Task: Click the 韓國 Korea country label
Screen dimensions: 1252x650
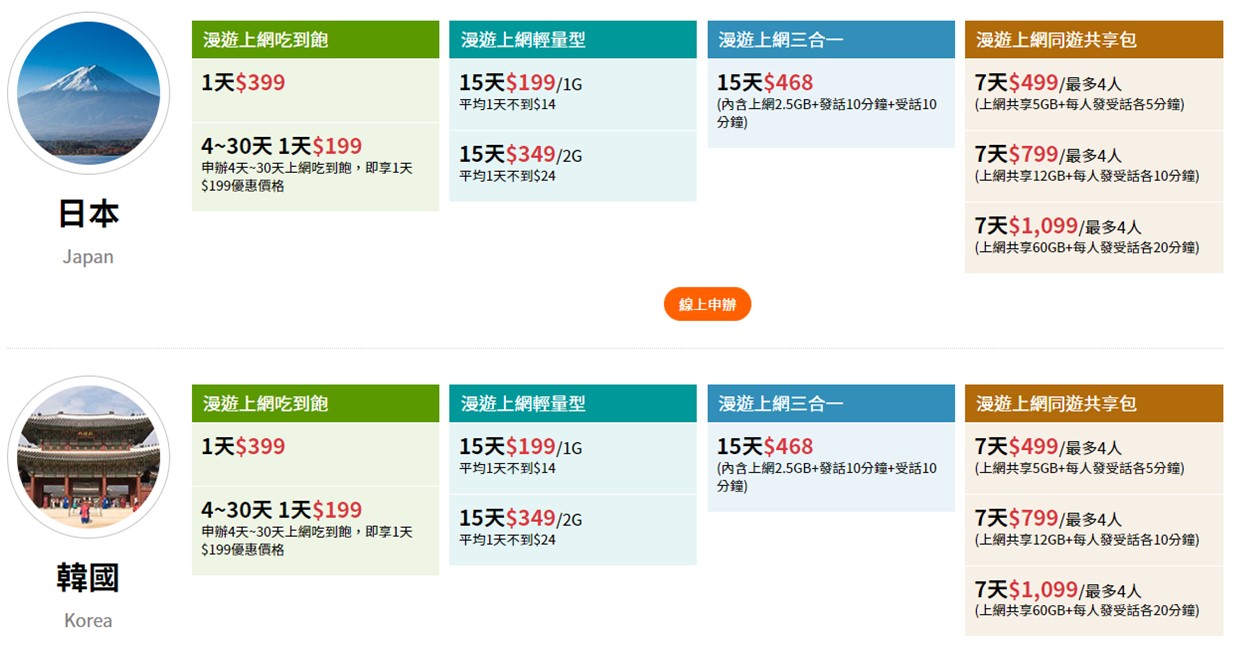Action: point(88,578)
